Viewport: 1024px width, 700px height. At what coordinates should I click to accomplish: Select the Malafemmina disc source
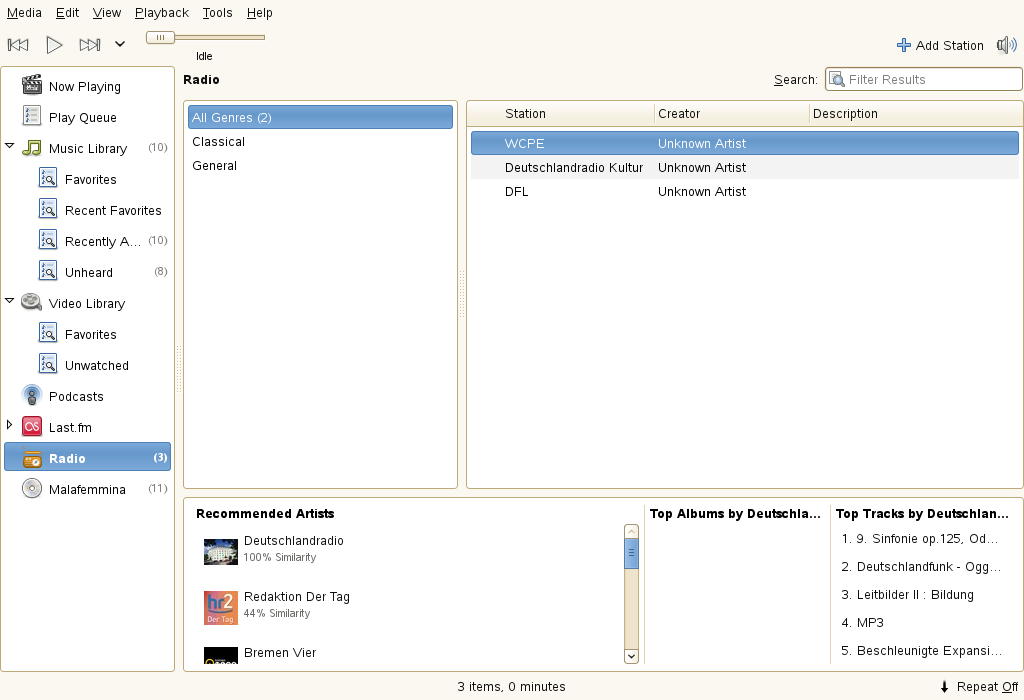(x=87, y=489)
